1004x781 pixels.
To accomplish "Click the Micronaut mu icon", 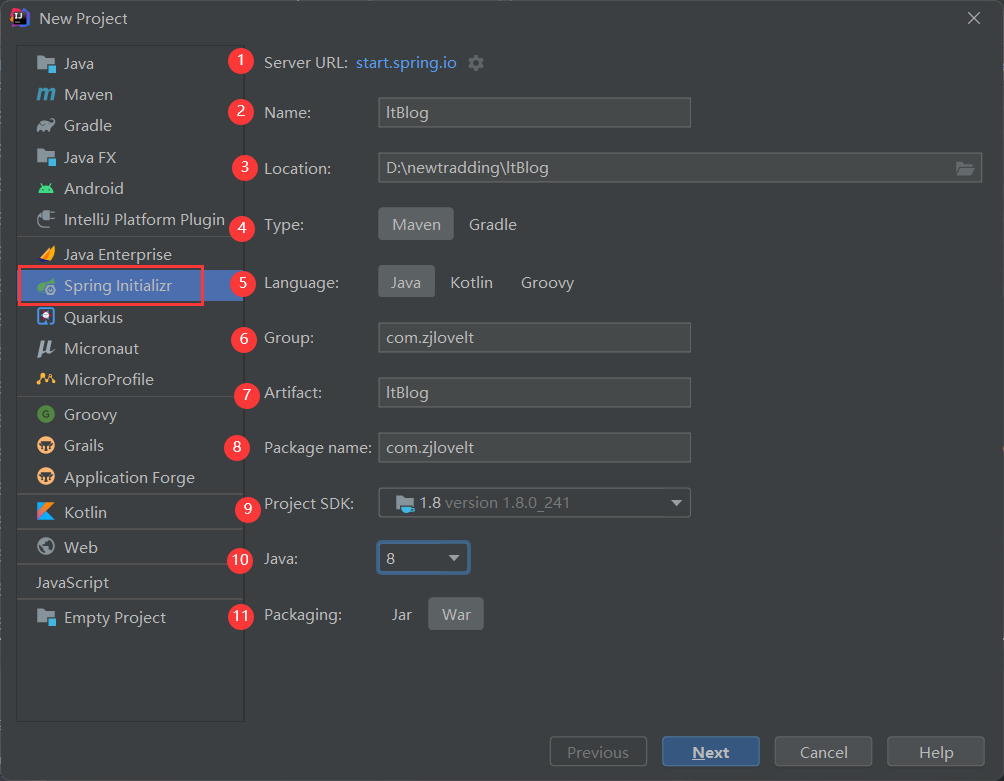I will click(x=46, y=348).
